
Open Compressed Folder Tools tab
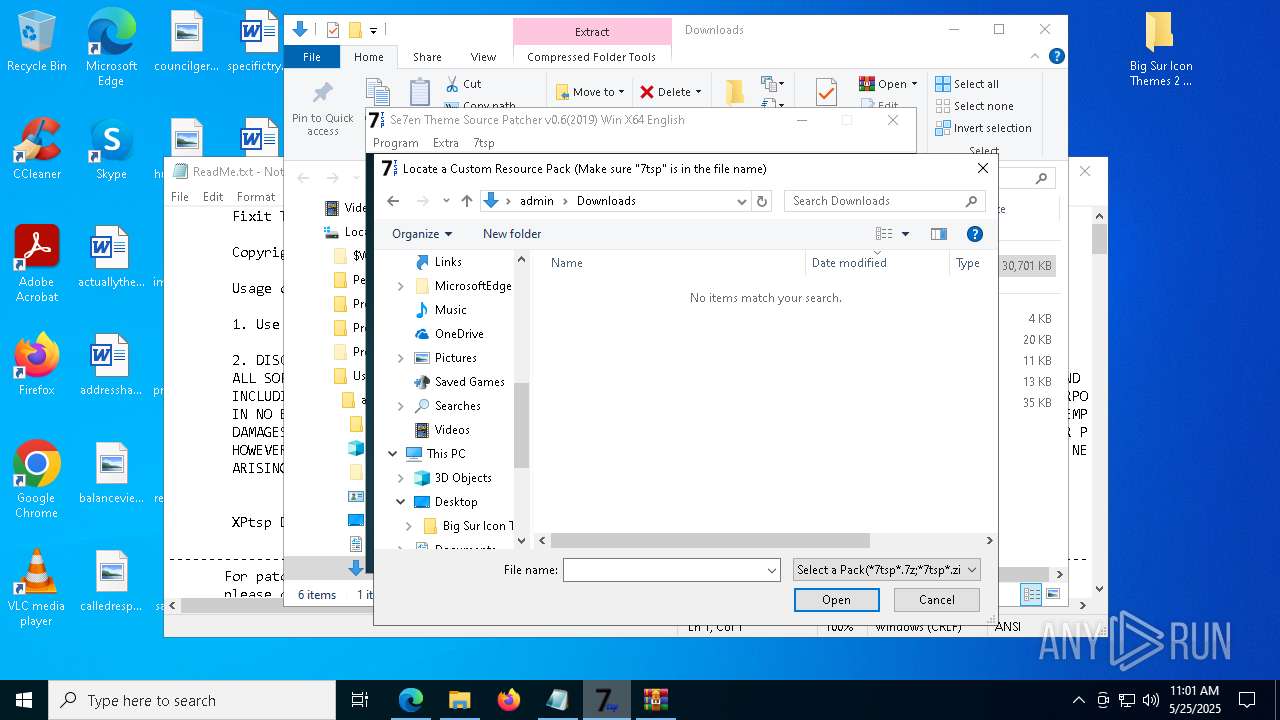[591, 57]
